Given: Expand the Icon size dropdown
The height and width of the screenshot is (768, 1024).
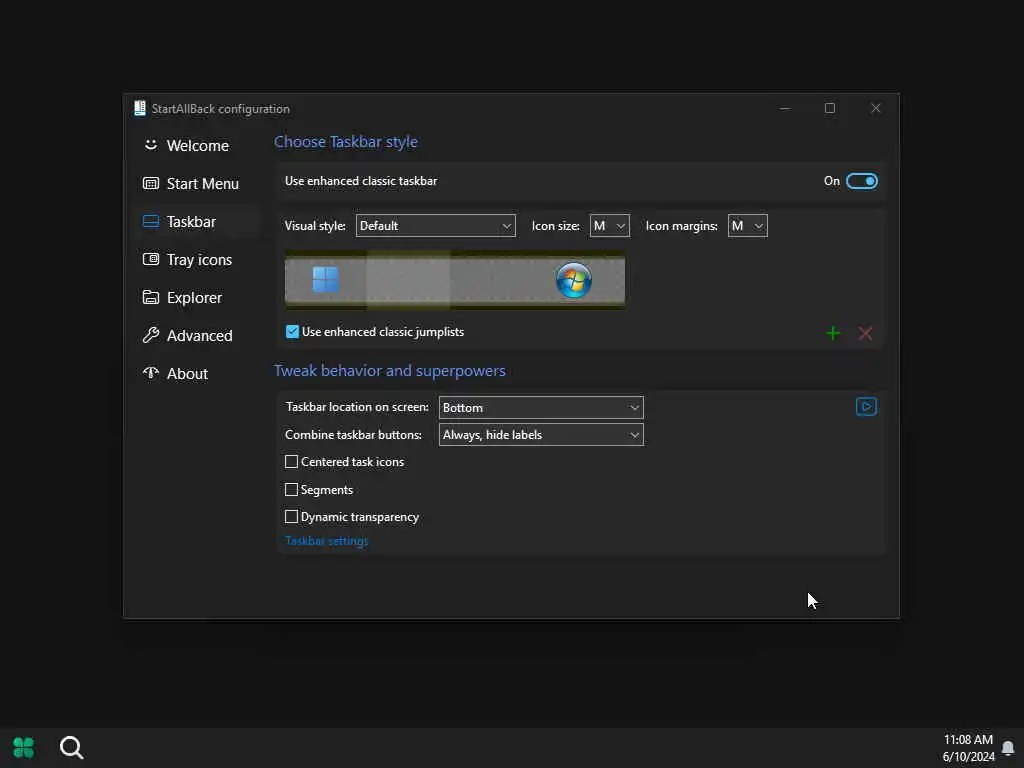Looking at the screenshot, I should [x=609, y=226].
